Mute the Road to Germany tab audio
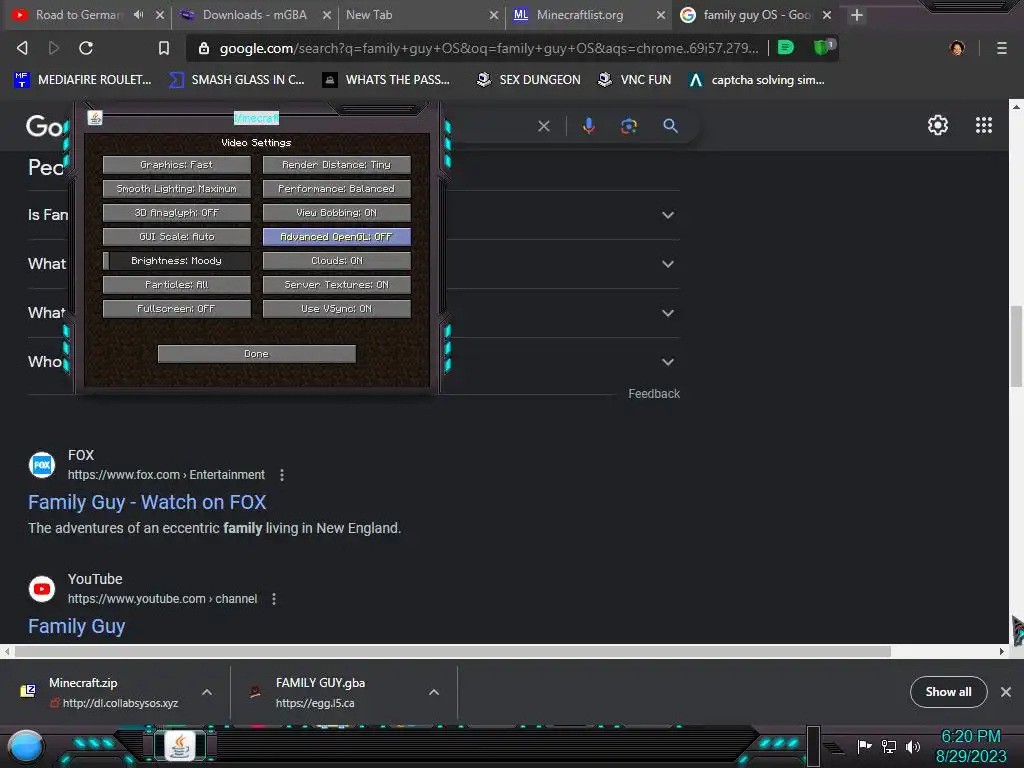The image size is (1024, 768). click(138, 14)
